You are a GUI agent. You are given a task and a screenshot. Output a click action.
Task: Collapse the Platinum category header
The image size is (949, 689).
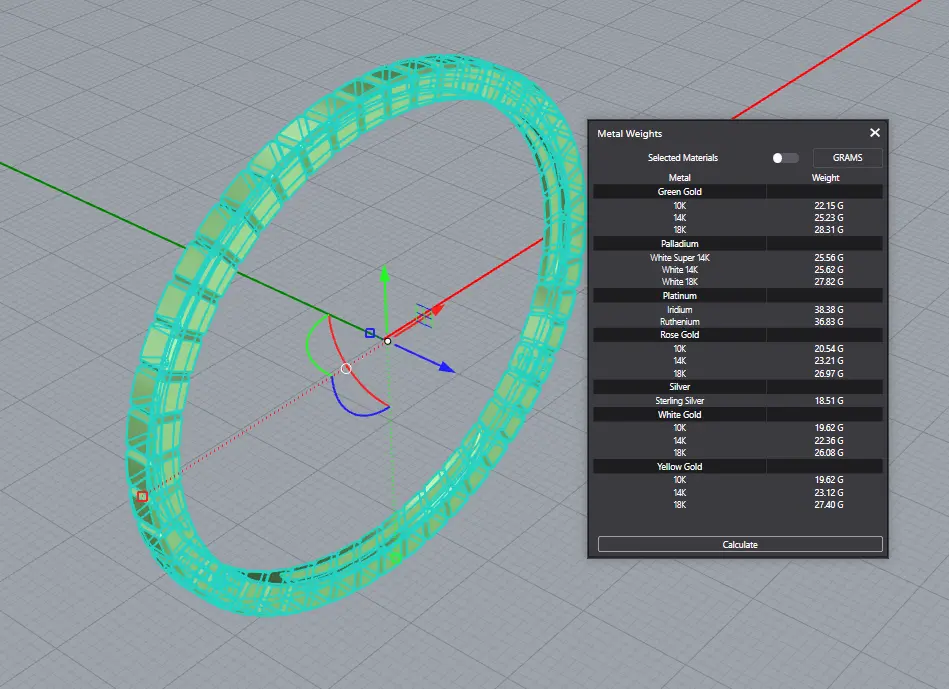tap(679, 296)
